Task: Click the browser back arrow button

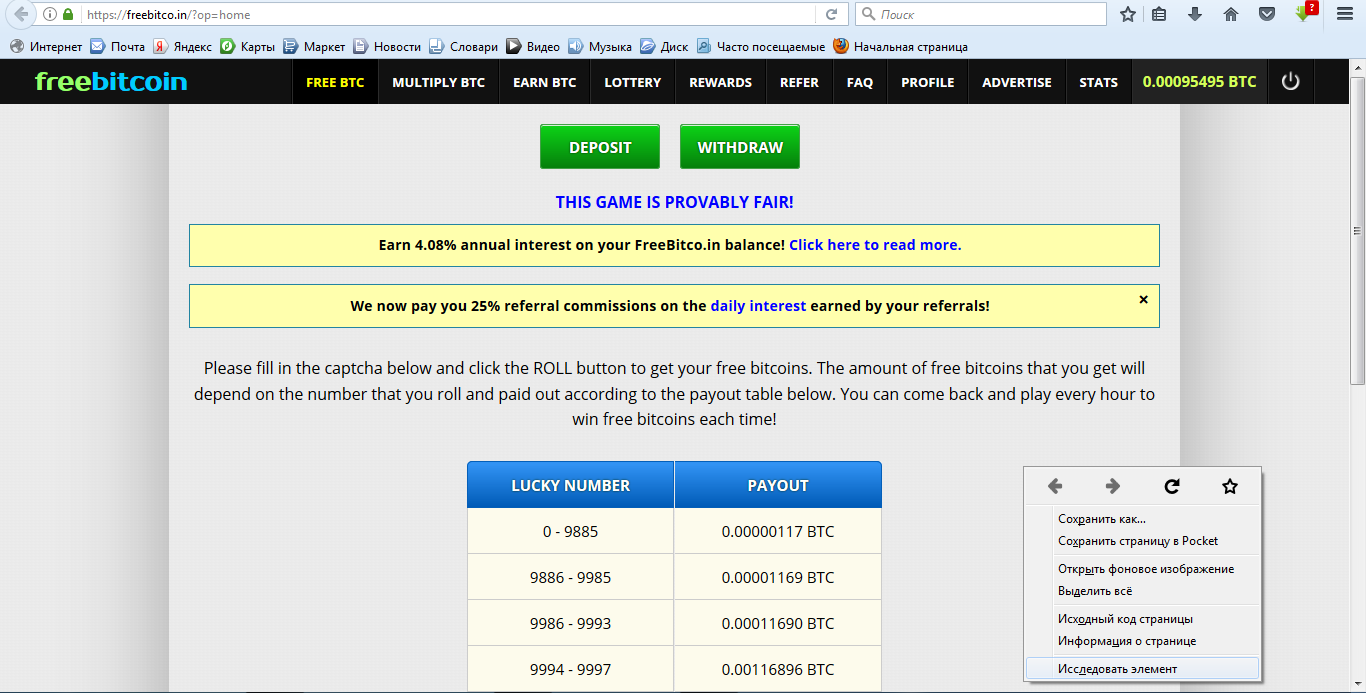Action: (x=19, y=14)
